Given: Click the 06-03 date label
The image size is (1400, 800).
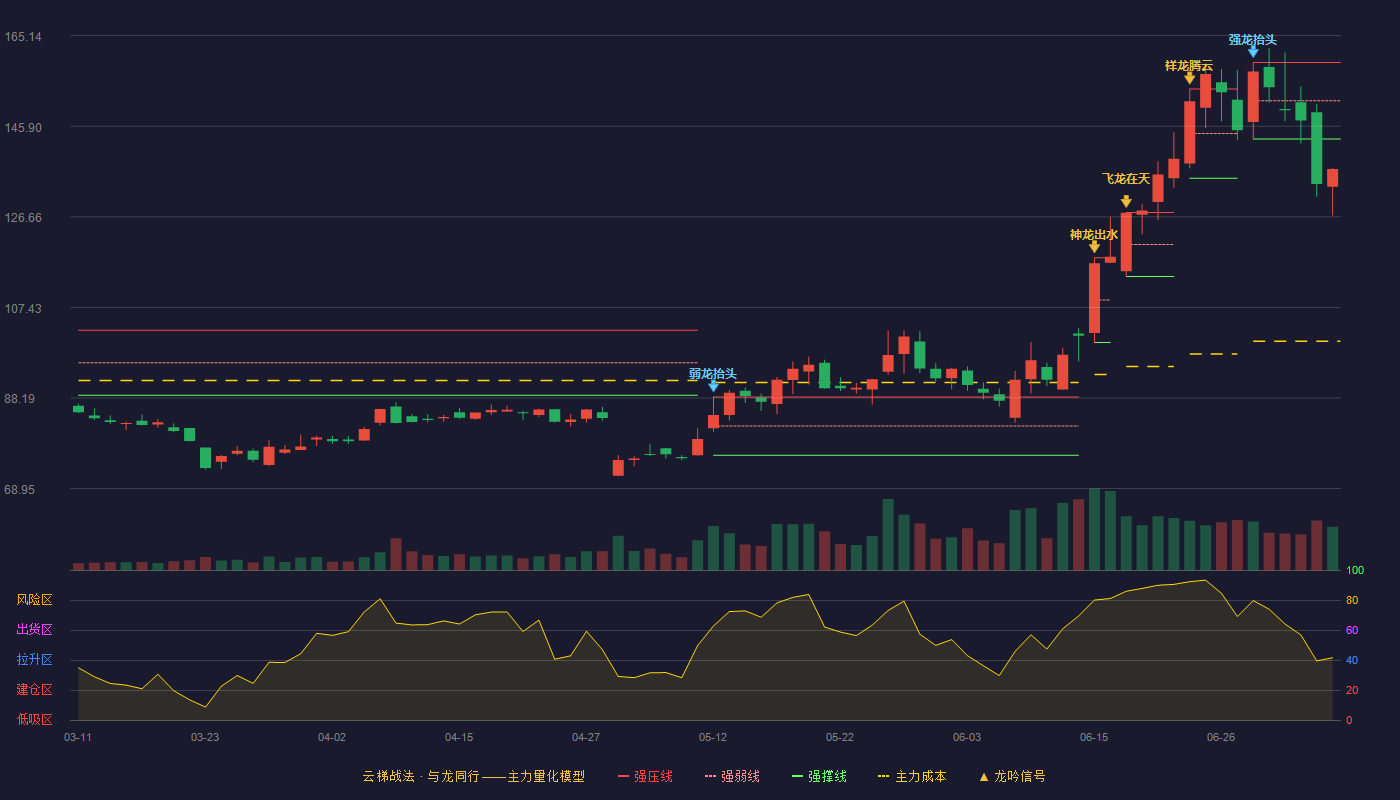Looking at the screenshot, I should click(x=967, y=737).
